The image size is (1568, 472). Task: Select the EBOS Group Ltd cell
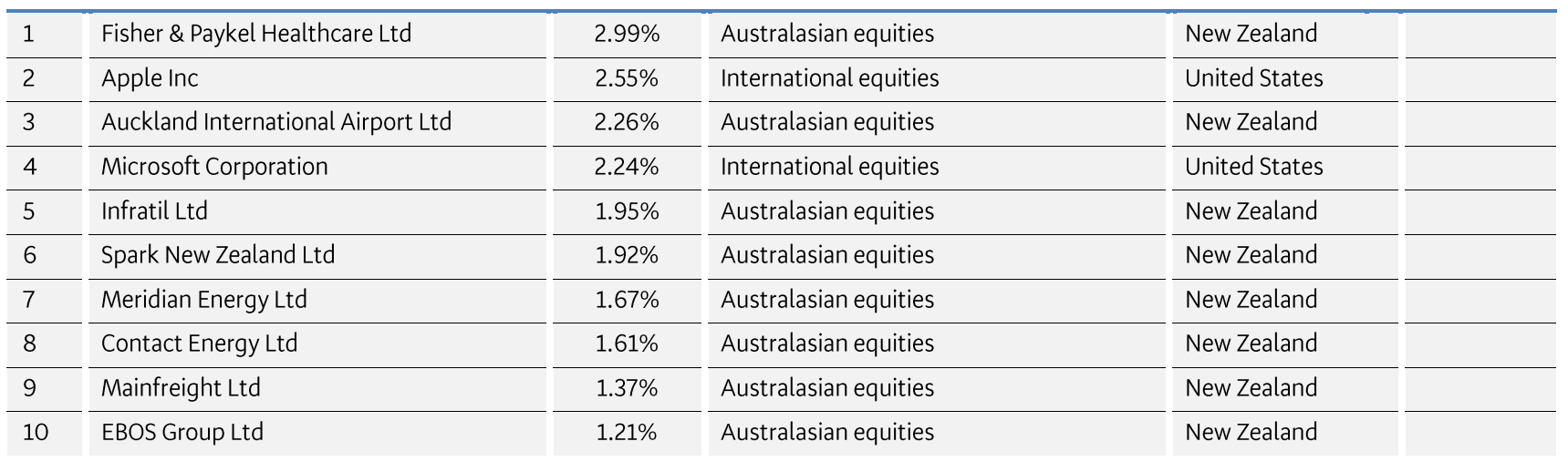coord(182,432)
